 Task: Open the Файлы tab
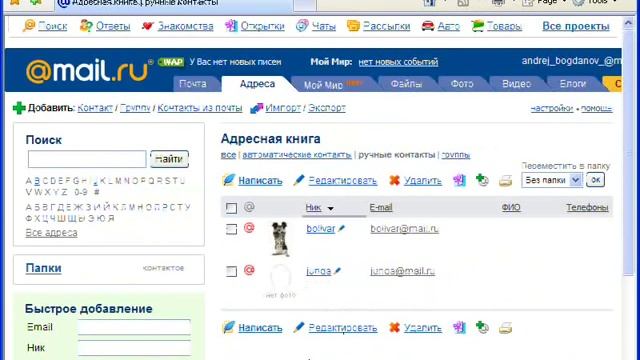coord(406,84)
